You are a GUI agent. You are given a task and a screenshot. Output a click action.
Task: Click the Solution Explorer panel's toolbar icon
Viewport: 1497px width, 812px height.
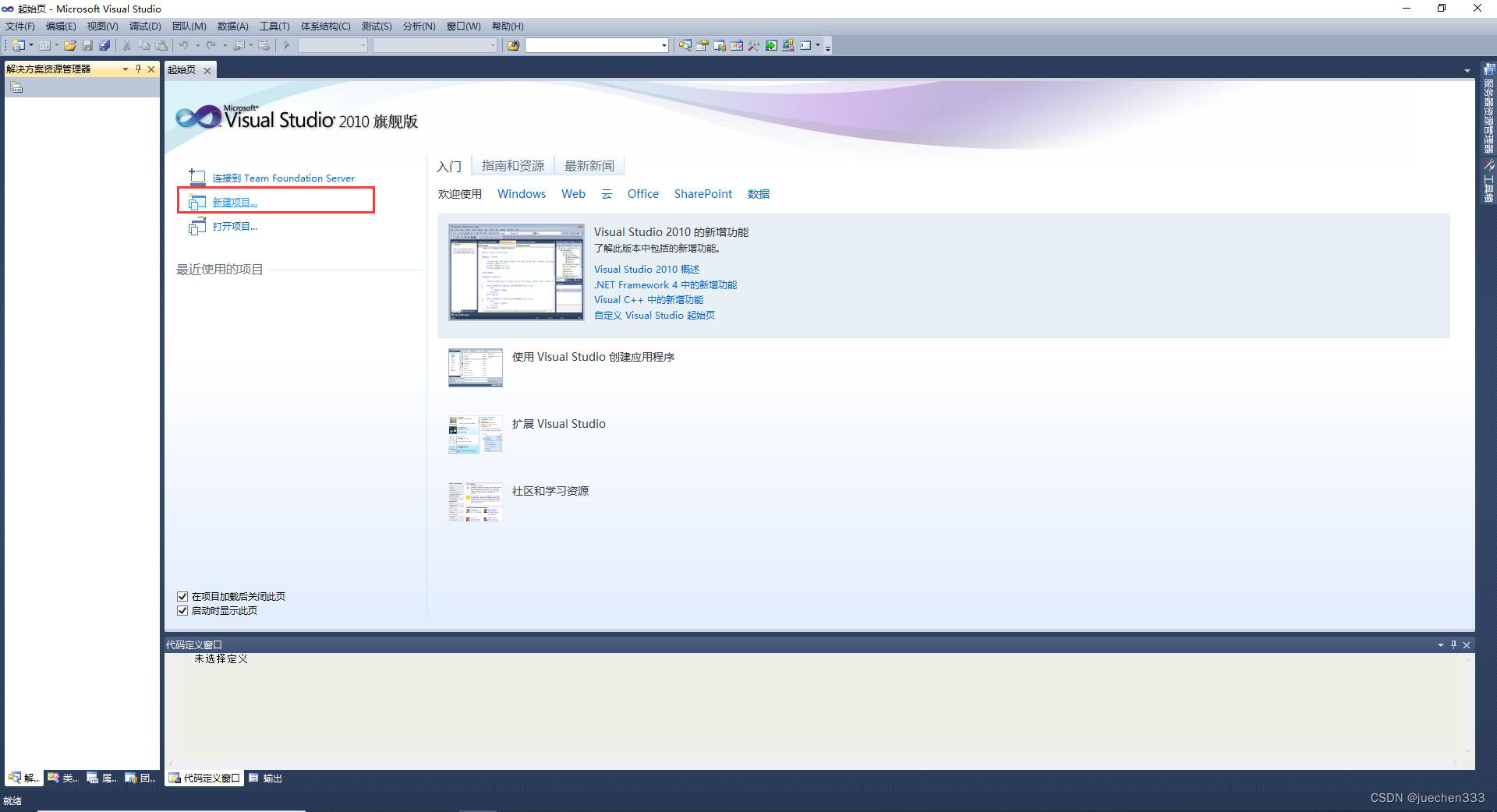point(16,87)
